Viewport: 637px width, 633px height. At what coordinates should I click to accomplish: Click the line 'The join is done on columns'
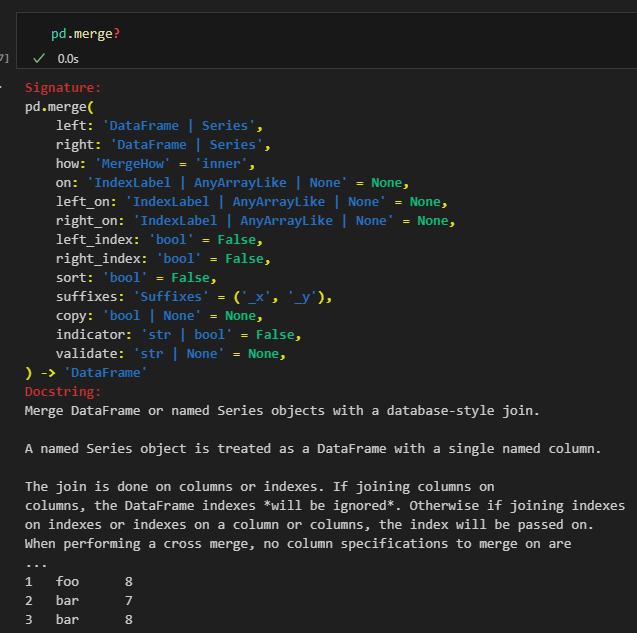[260, 487]
